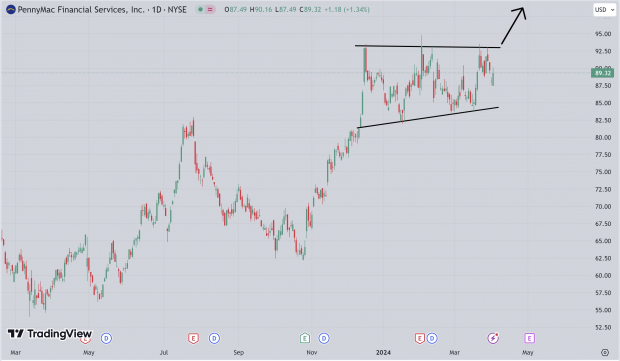Click the green market status dot

(x=200, y=9)
